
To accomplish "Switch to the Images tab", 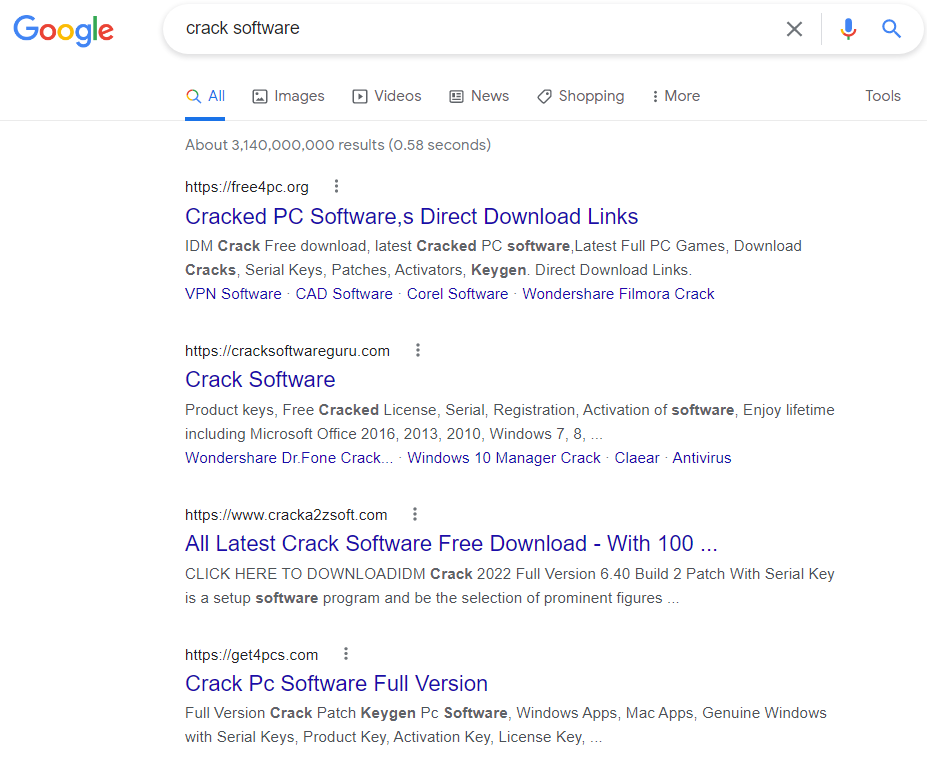I will point(288,96).
